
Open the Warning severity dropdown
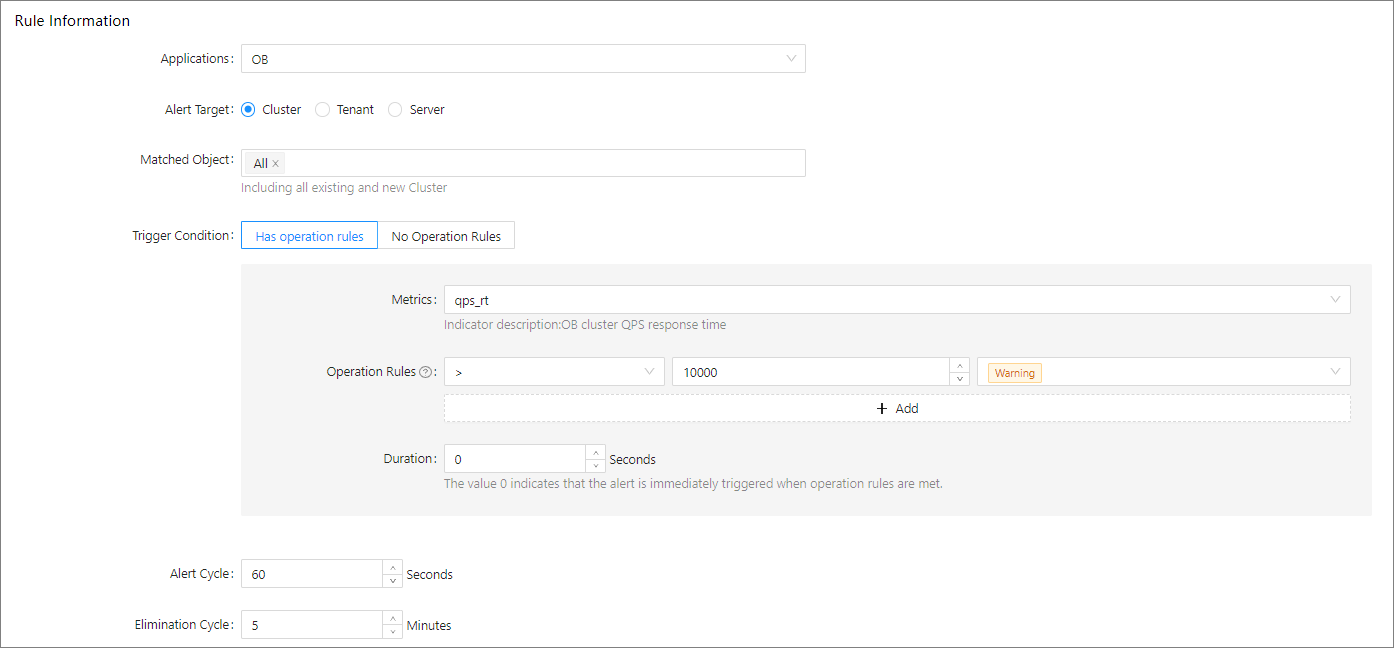click(x=1163, y=372)
